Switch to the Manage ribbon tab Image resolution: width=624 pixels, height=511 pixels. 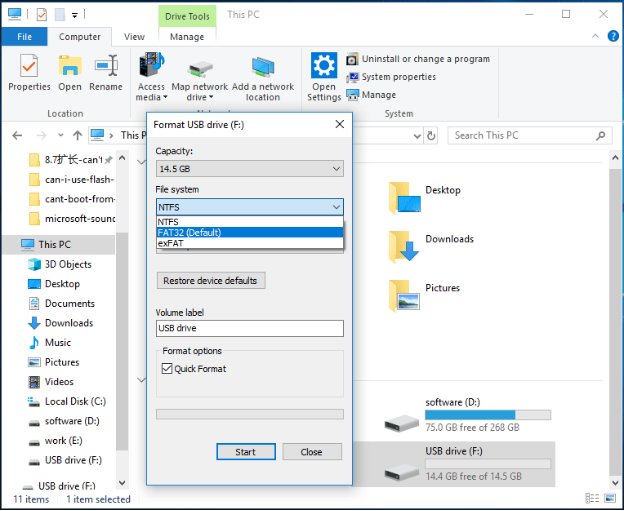click(x=187, y=37)
